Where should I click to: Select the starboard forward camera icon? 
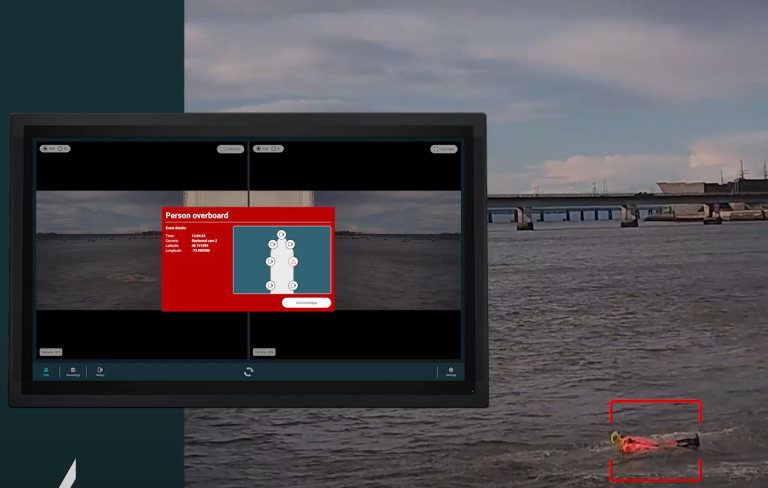coord(291,244)
